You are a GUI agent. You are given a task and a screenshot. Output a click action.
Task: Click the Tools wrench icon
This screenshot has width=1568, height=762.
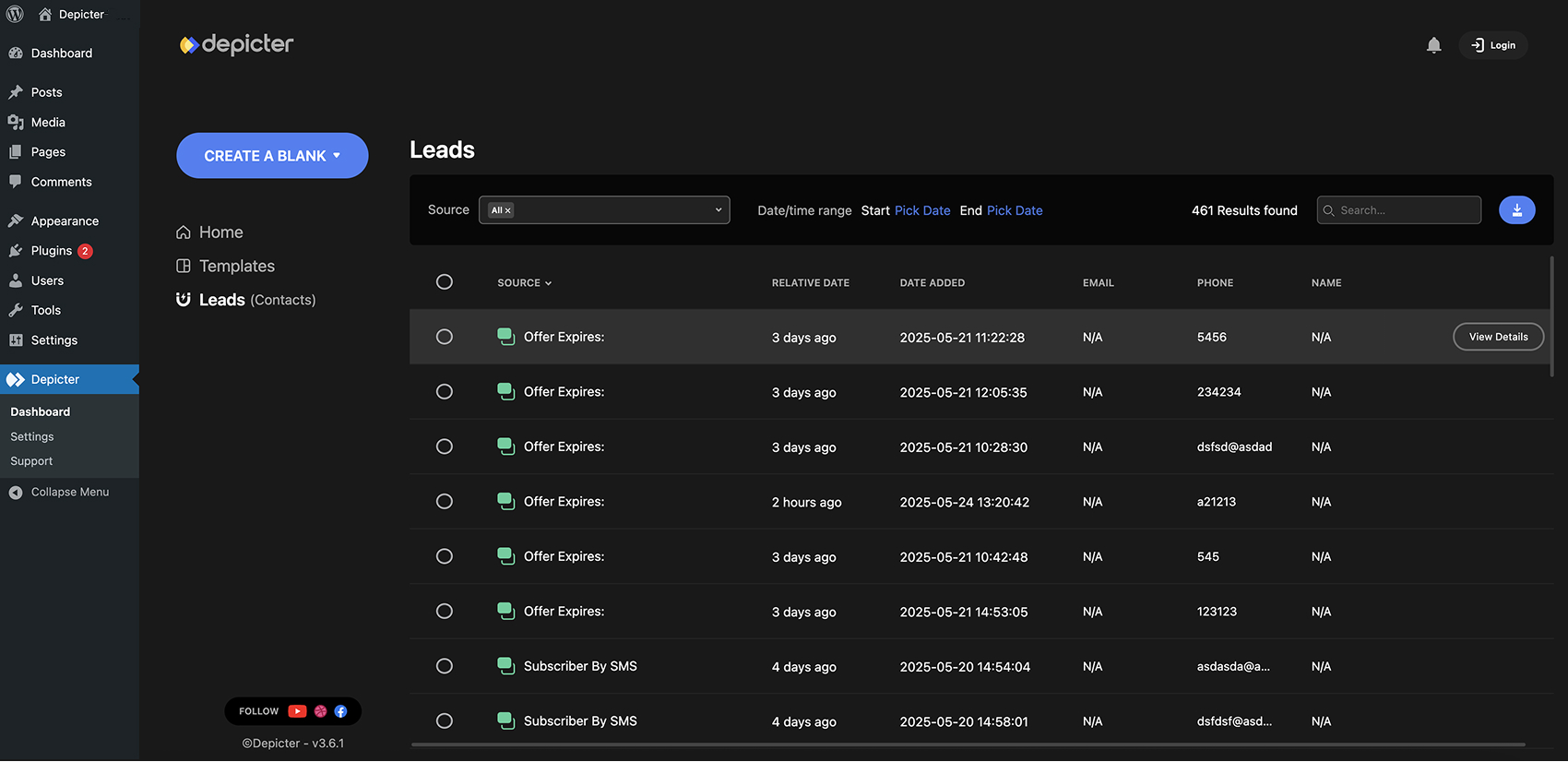[x=16, y=310]
